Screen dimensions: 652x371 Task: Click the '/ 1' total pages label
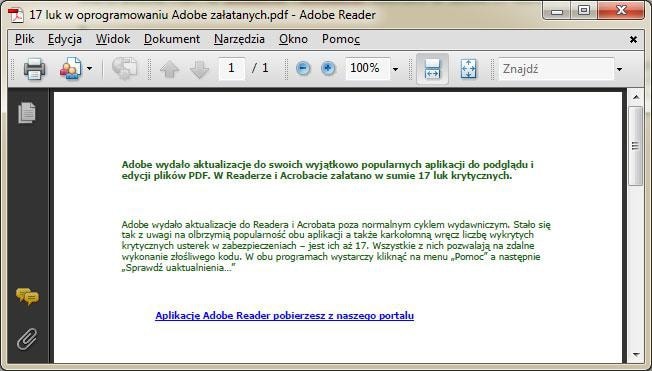click(260, 68)
